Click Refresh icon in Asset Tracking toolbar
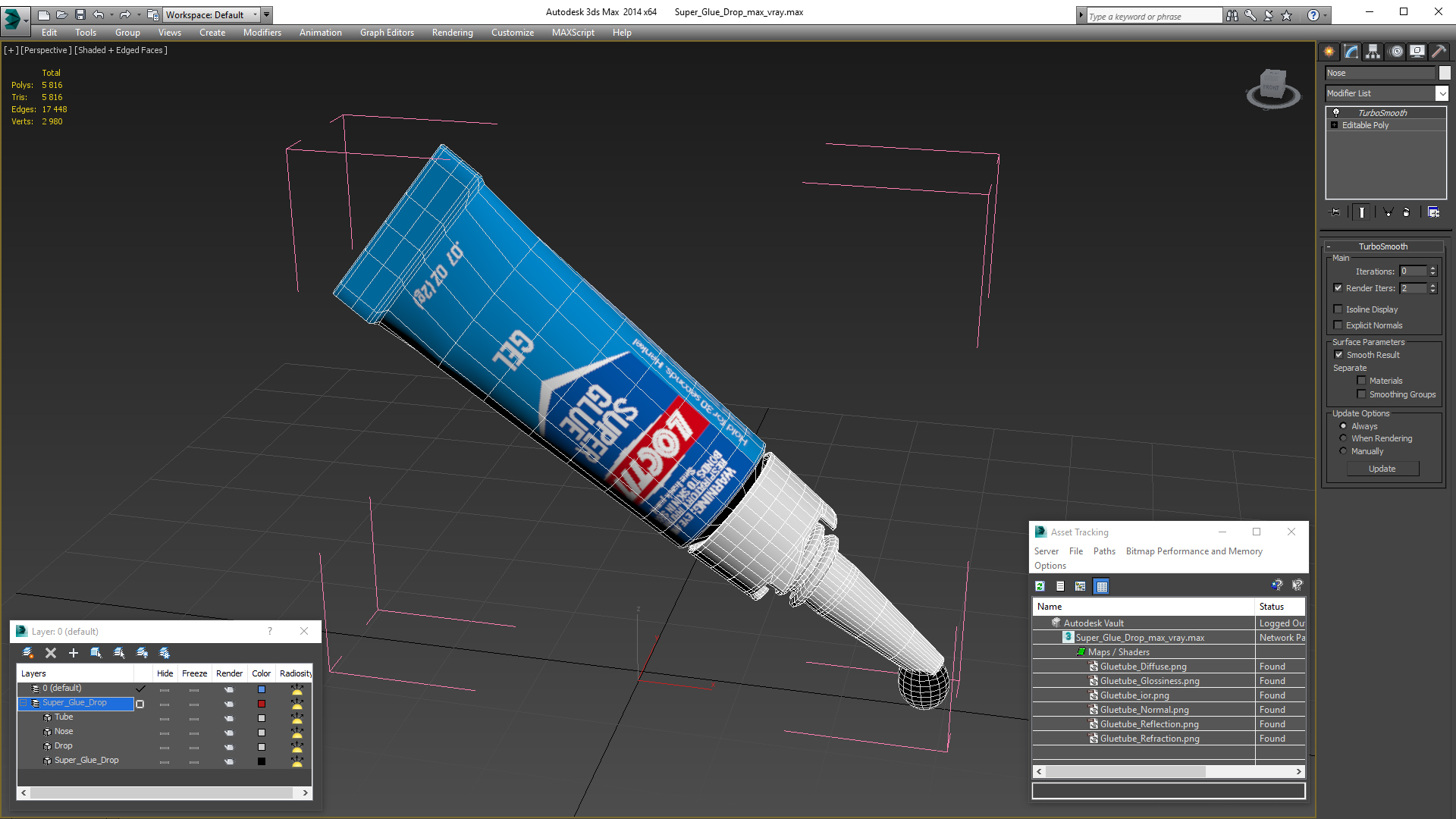The width and height of the screenshot is (1456, 819). 1040,586
